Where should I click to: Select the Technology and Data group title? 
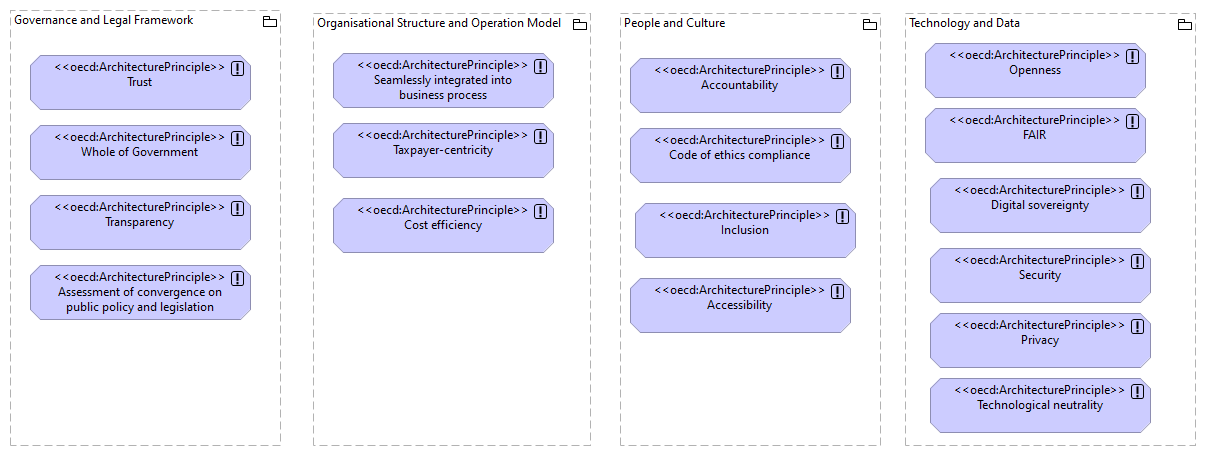click(x=965, y=23)
